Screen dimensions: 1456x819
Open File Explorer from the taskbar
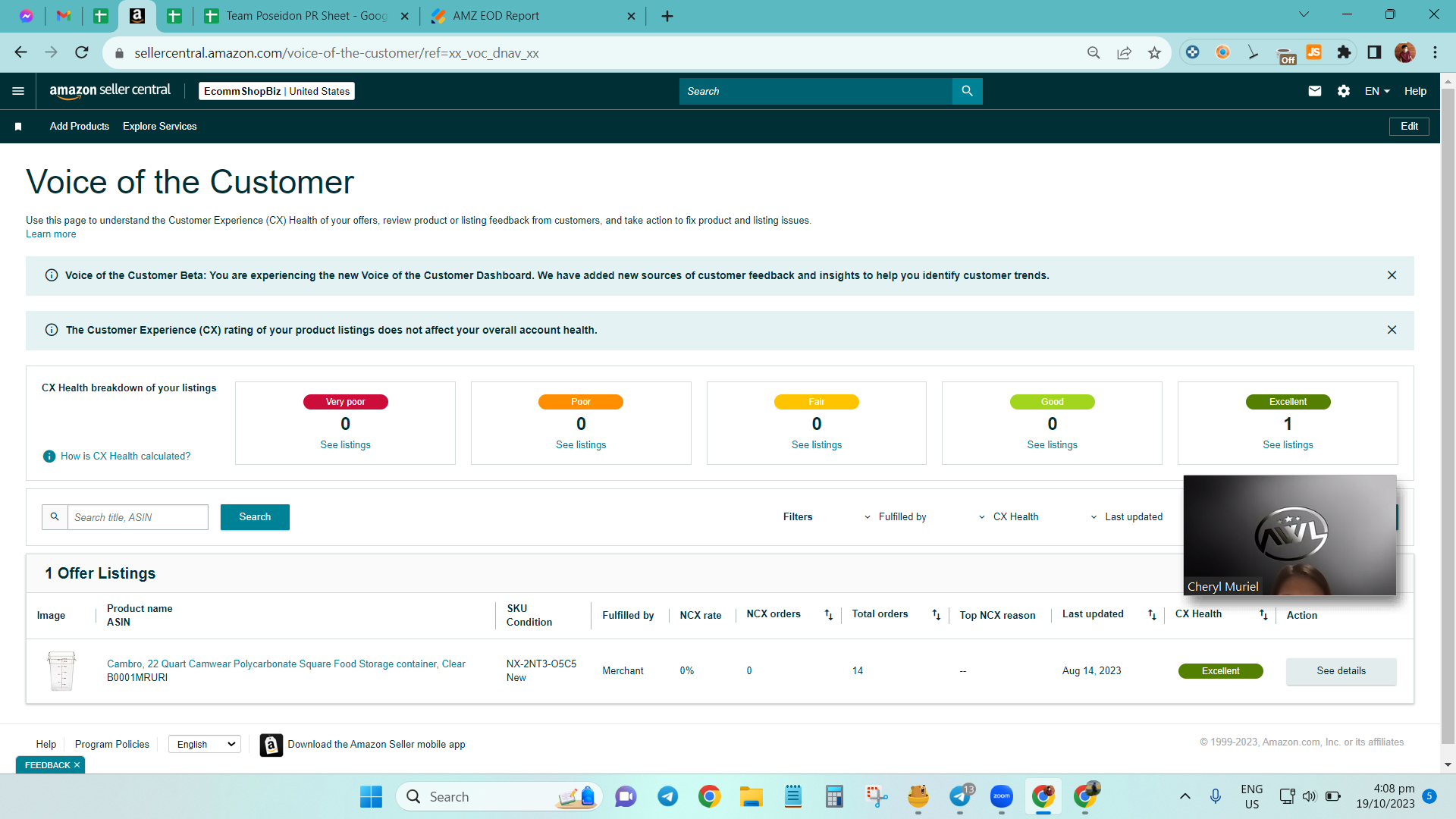(x=751, y=796)
